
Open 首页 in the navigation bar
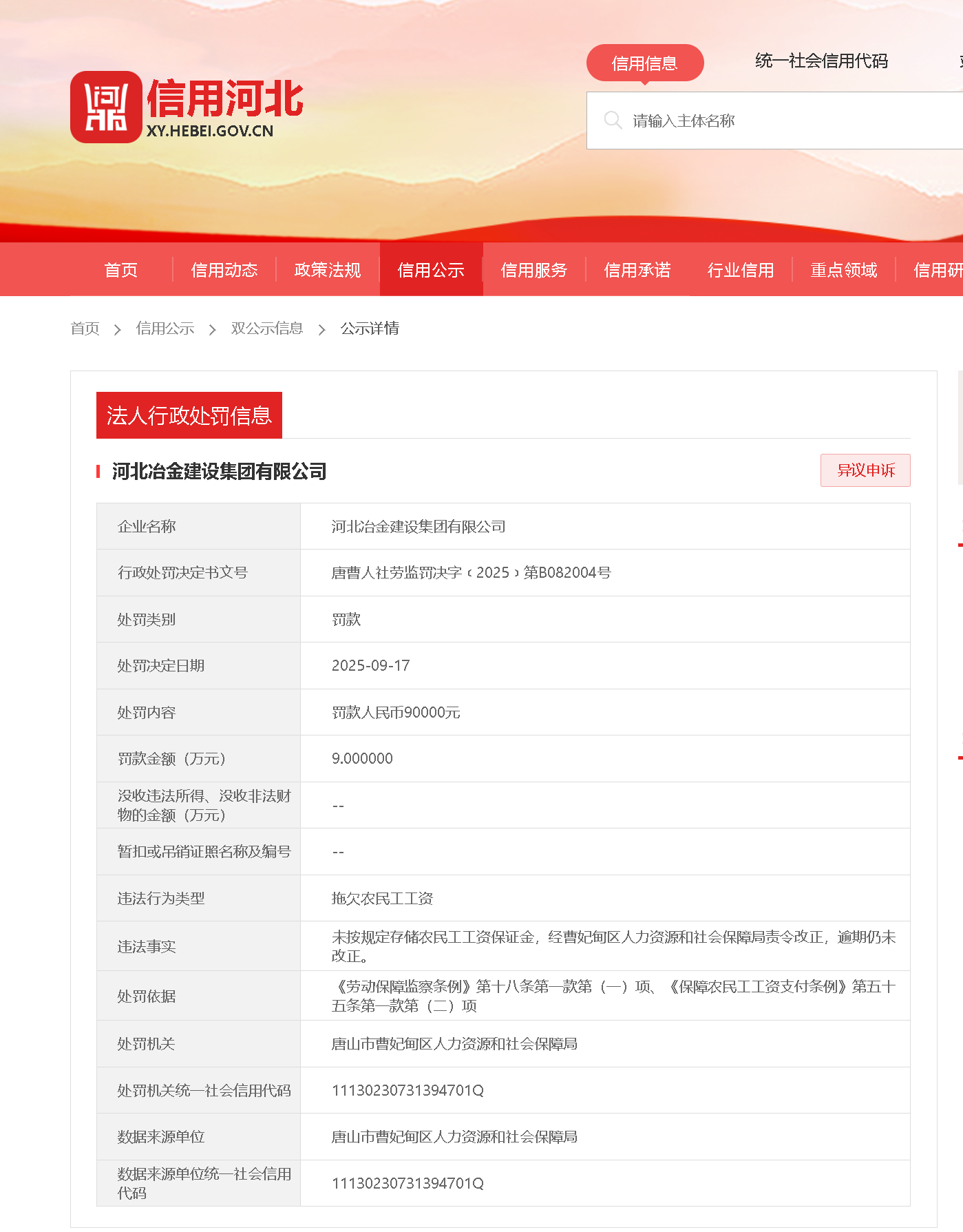(121, 270)
